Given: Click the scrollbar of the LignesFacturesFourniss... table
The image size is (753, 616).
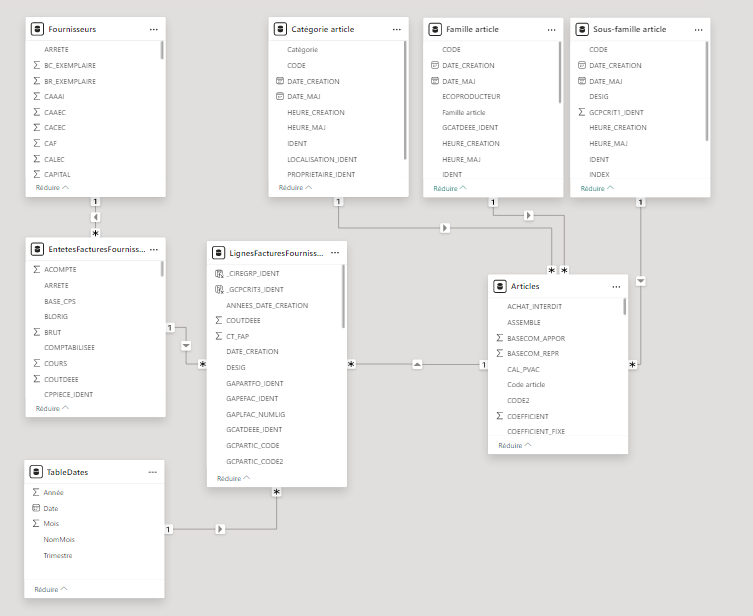Looking at the screenshot, I should pyautogui.click(x=343, y=300).
